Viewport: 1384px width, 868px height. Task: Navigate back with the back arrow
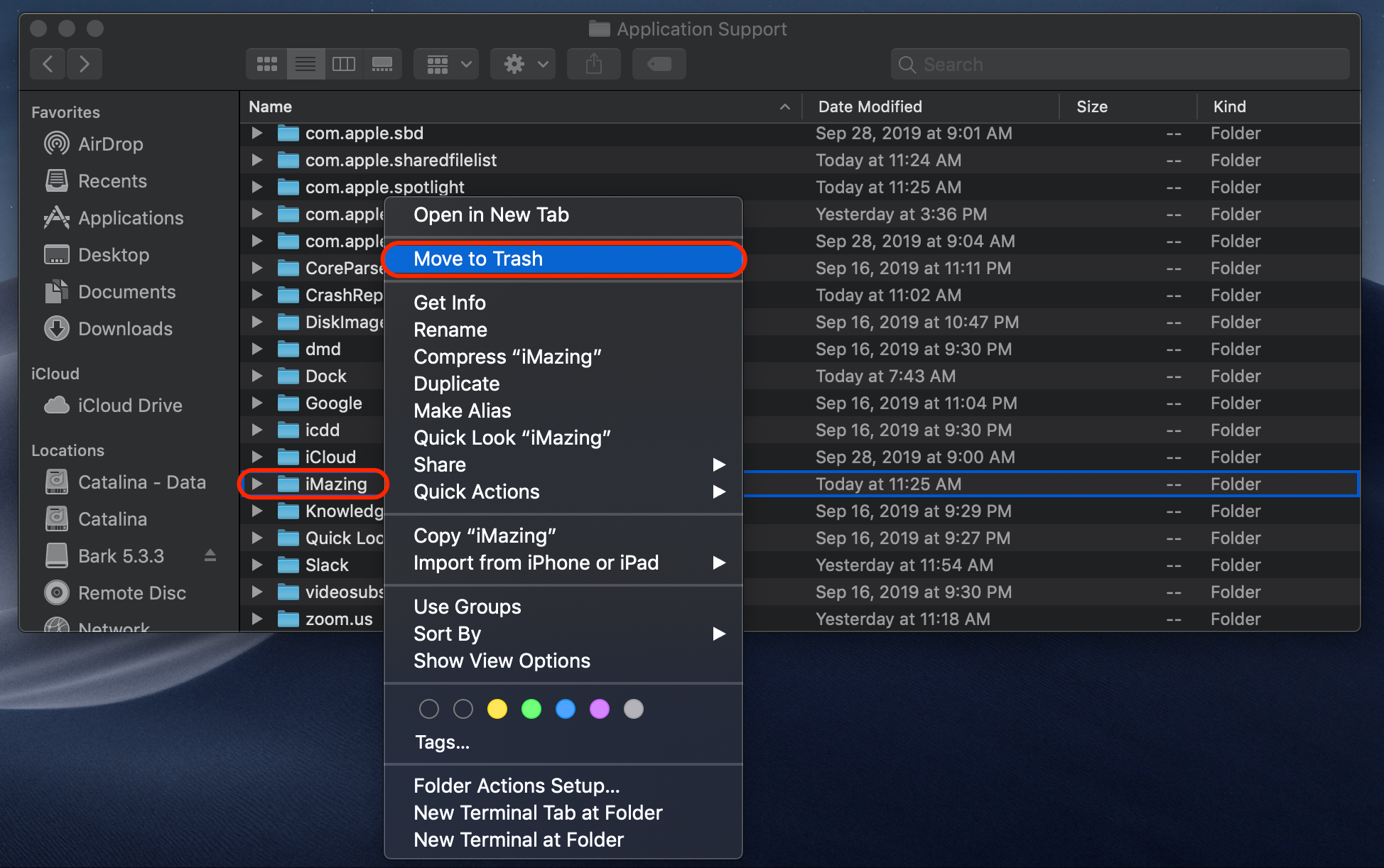47,64
